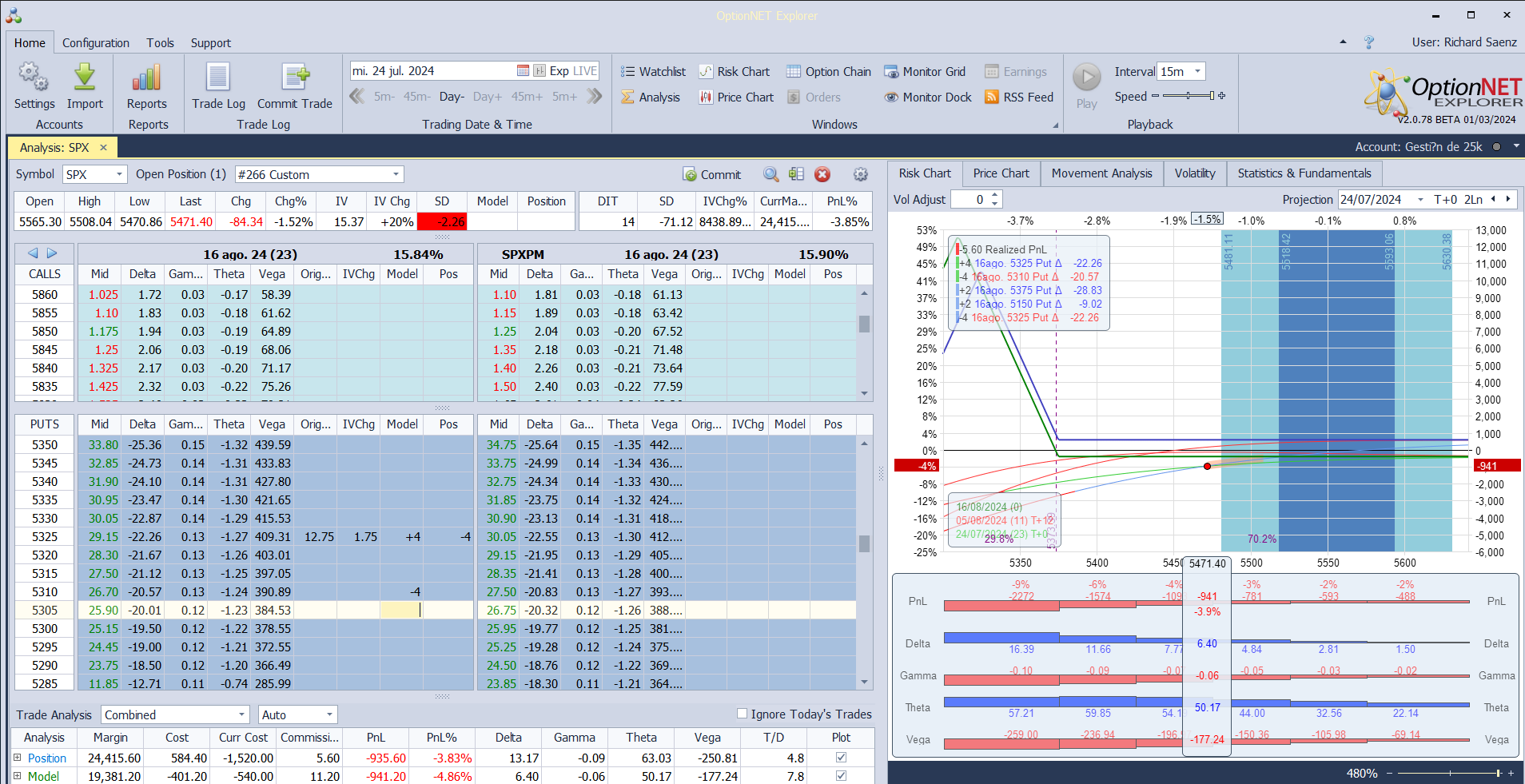Open the Projection date dropdown

(1420, 200)
